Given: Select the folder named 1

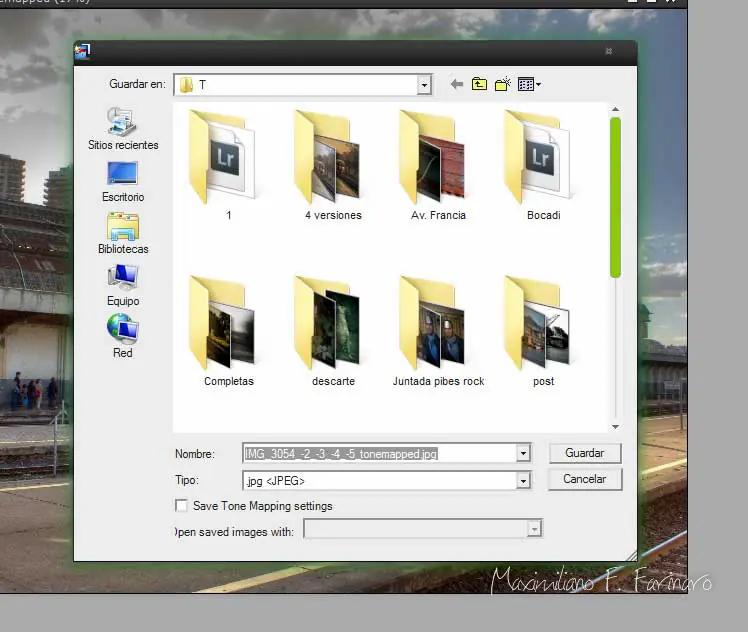Looking at the screenshot, I should pyautogui.click(x=223, y=165).
